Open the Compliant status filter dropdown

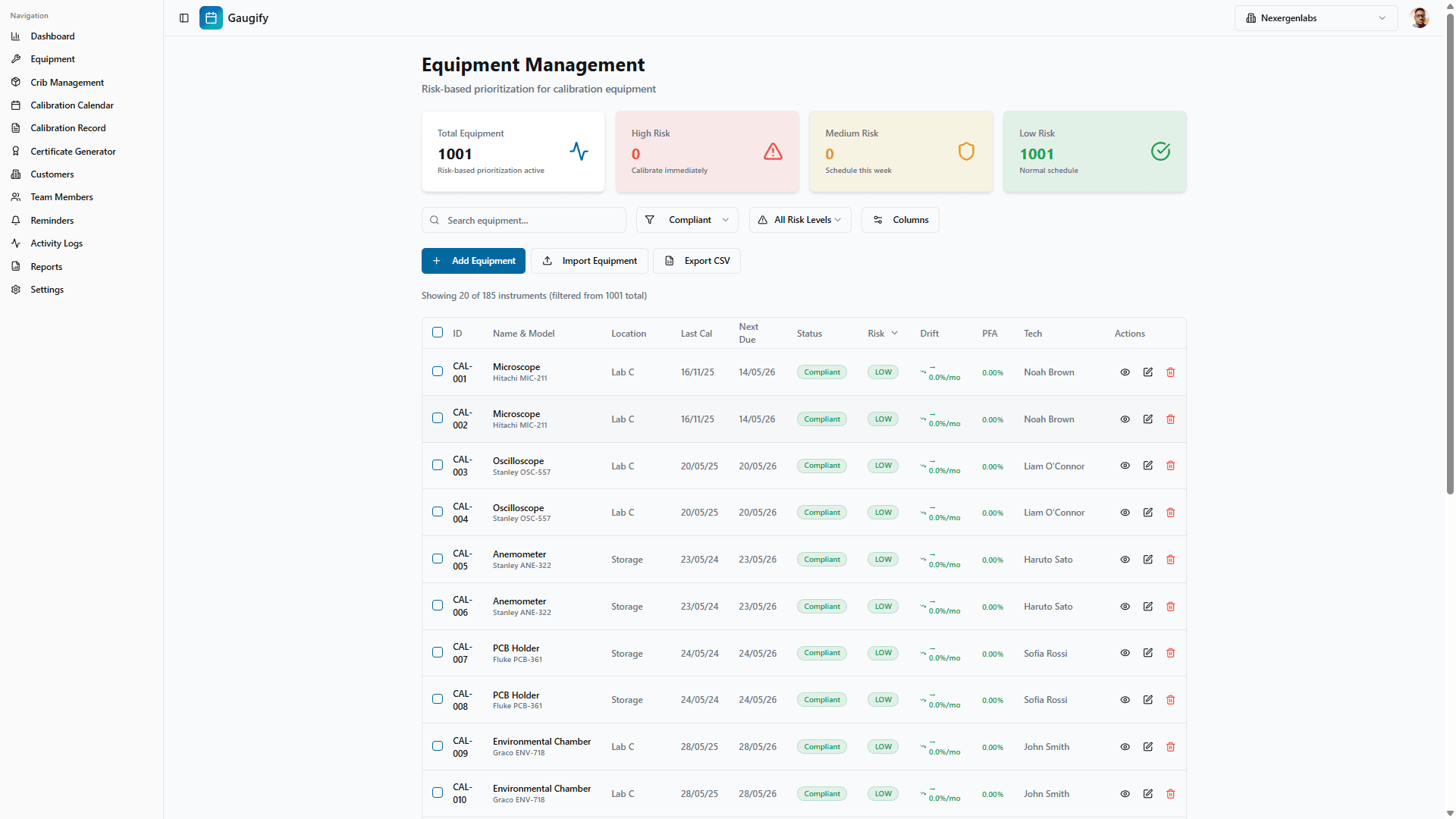(687, 220)
